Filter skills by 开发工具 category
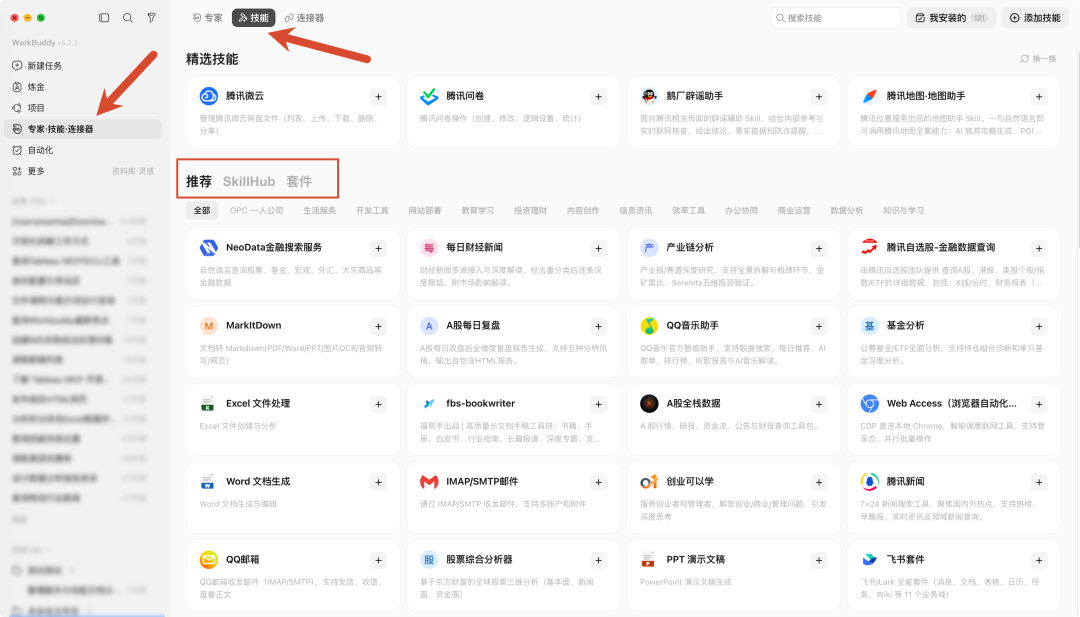Viewport: 1080px width, 617px height. pyautogui.click(x=373, y=211)
